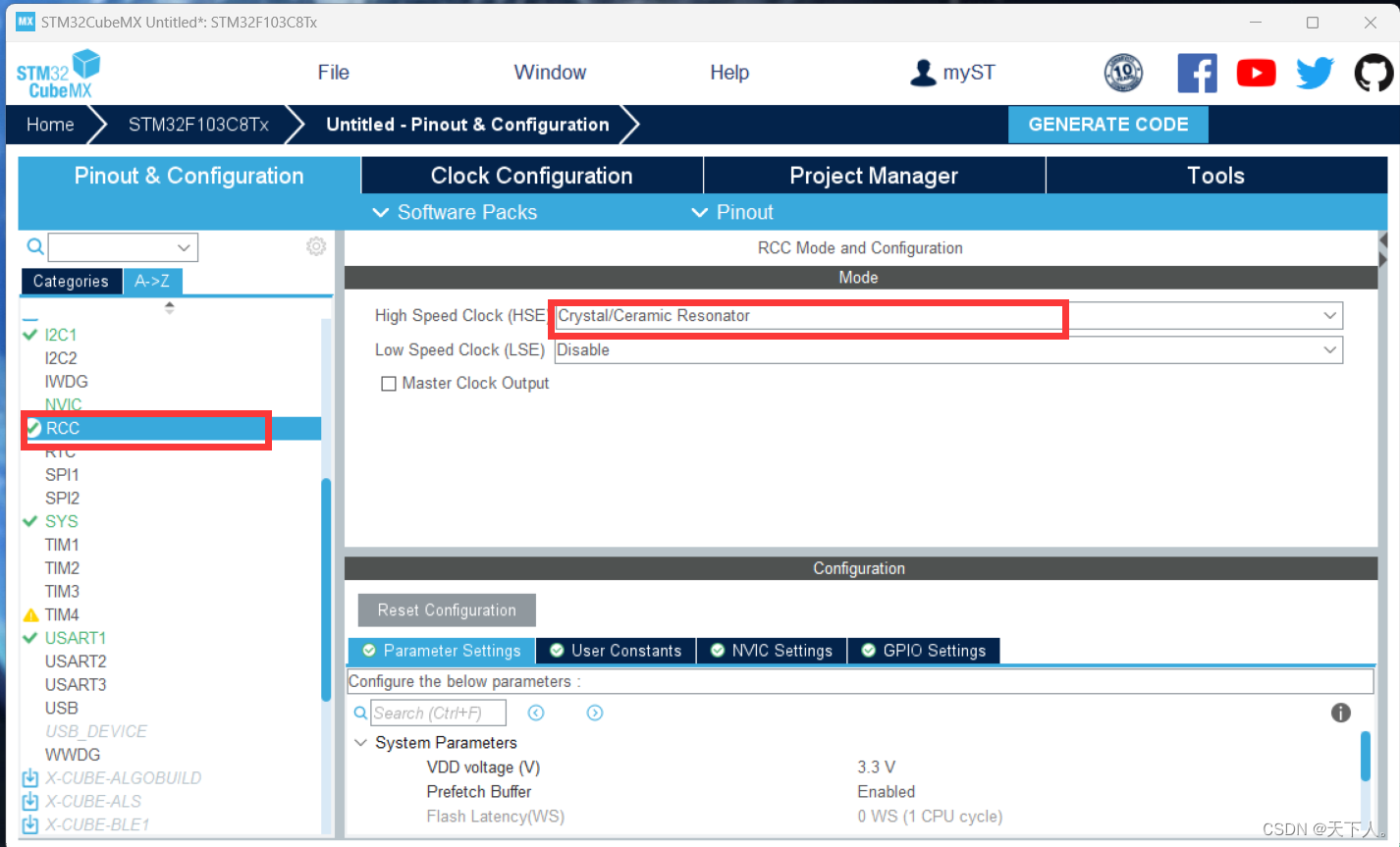Select USART2 in the peripheral list
This screenshot has width=1400, height=847.
[76, 662]
